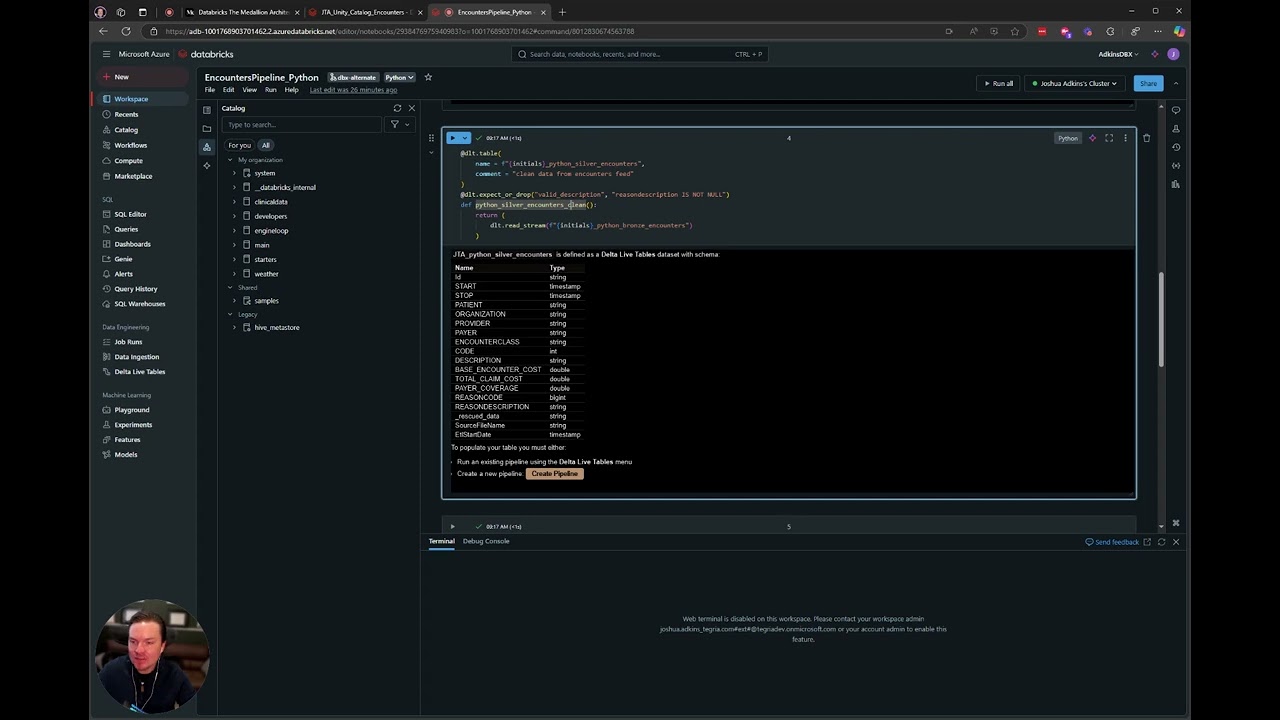
Task: Open the MLflow experiments side panel
Action: click(1176, 128)
